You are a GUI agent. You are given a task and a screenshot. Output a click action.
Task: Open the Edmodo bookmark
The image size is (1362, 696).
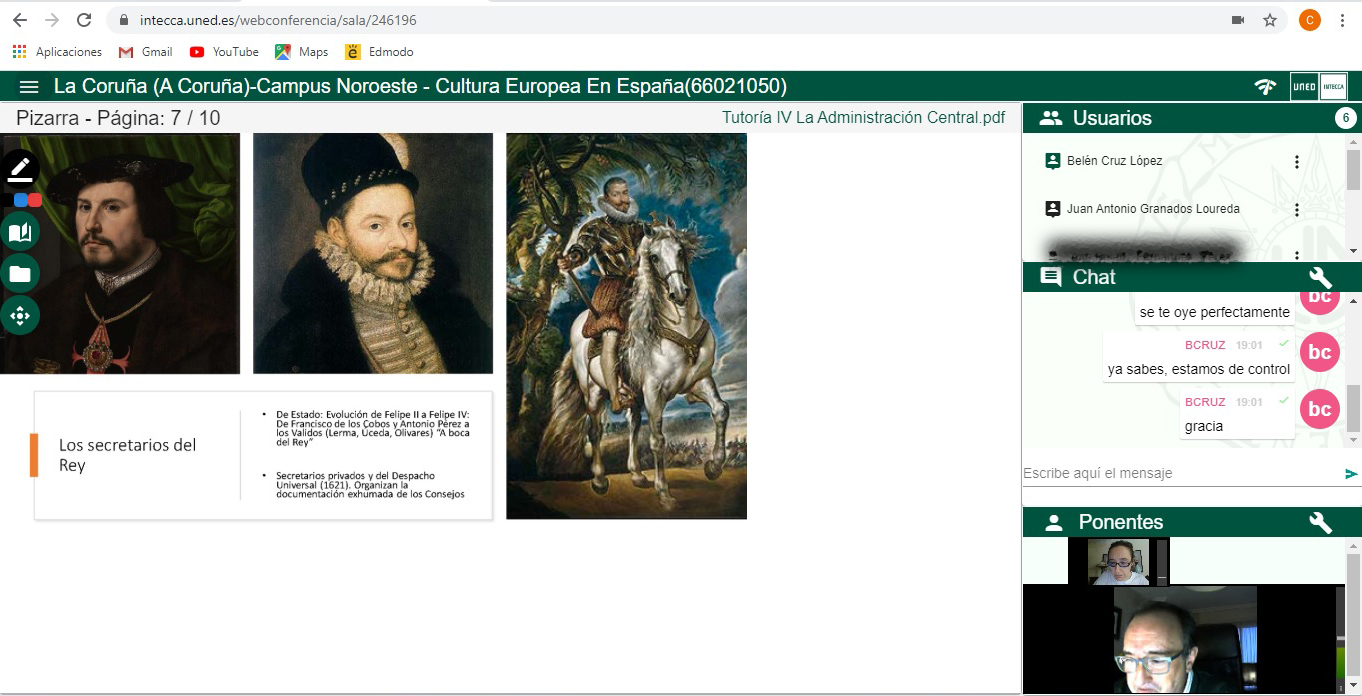[379, 52]
